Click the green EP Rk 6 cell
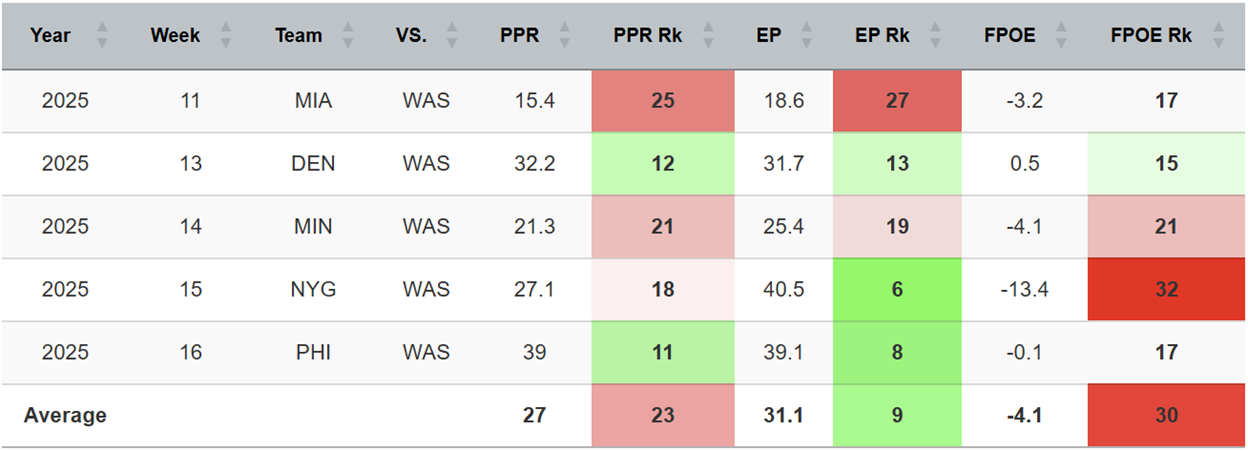This screenshot has width=1248, height=451. [897, 289]
